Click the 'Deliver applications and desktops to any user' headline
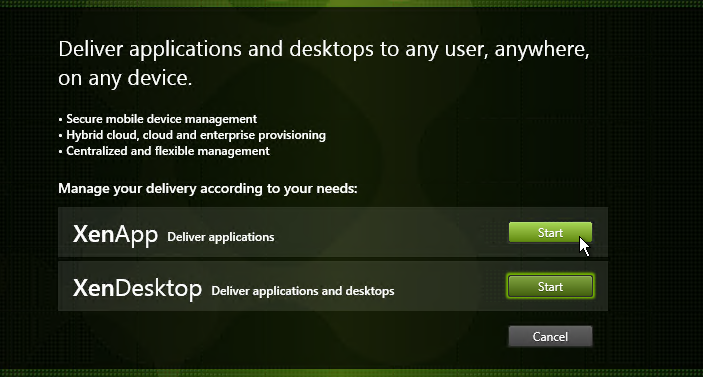Screen dimensions: 703x377 (x=324, y=64)
